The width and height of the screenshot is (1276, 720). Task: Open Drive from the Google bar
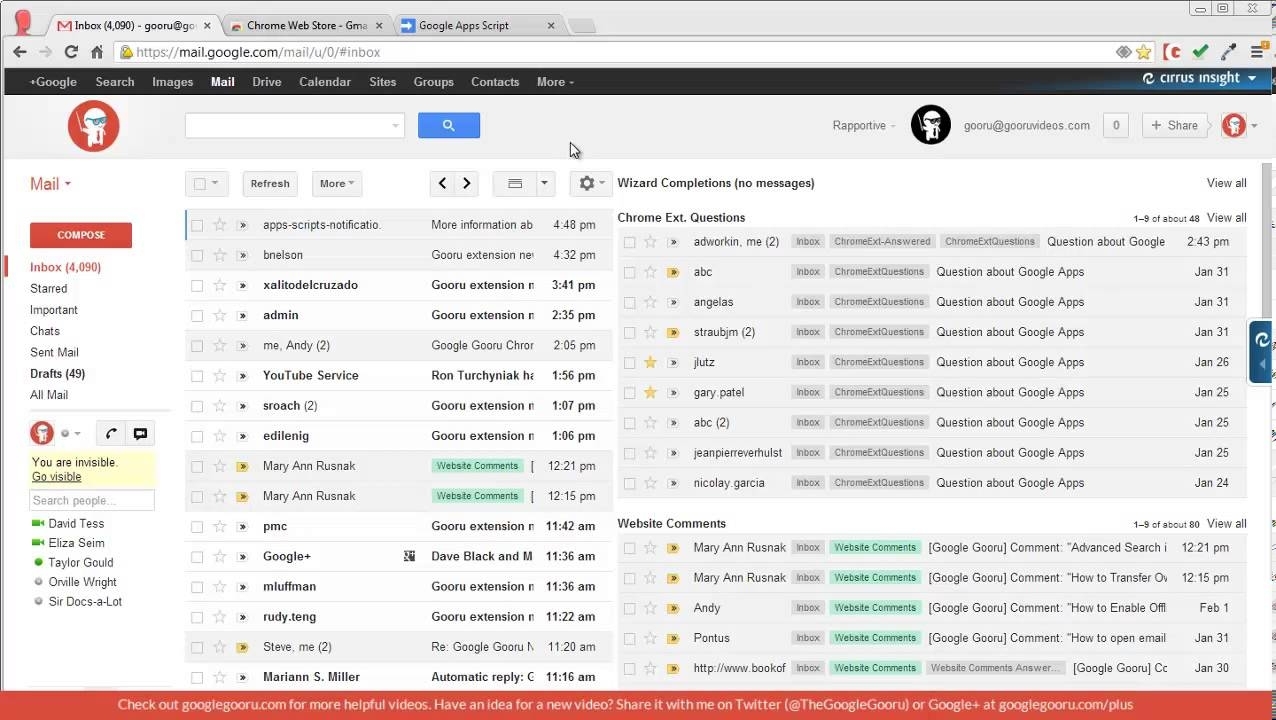(266, 82)
